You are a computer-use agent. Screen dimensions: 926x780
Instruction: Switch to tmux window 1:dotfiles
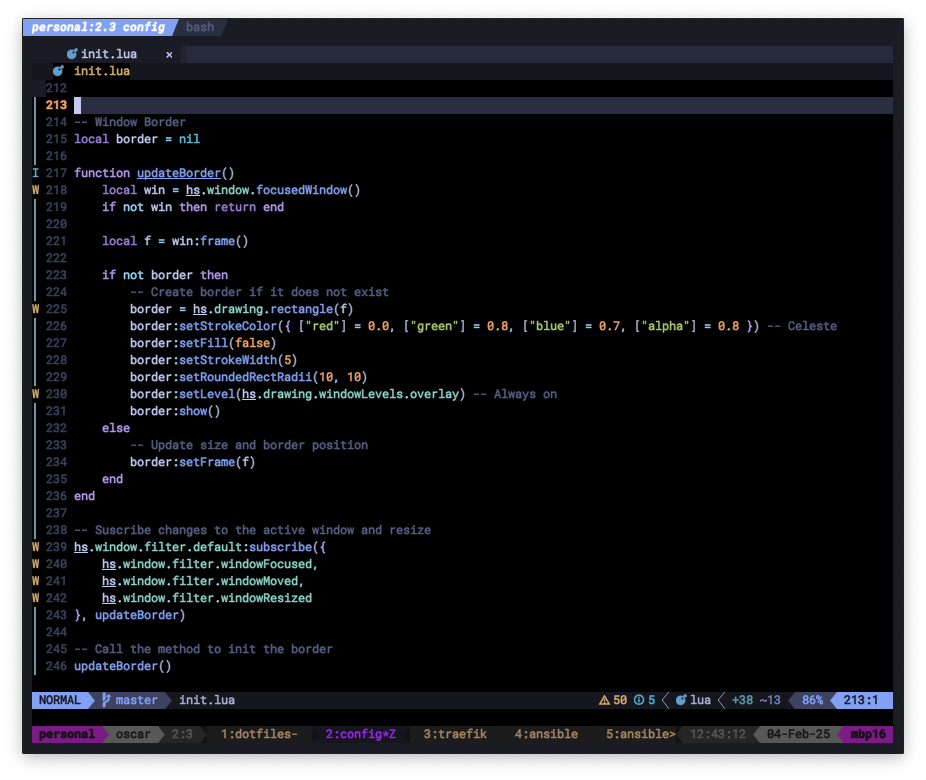click(x=259, y=735)
